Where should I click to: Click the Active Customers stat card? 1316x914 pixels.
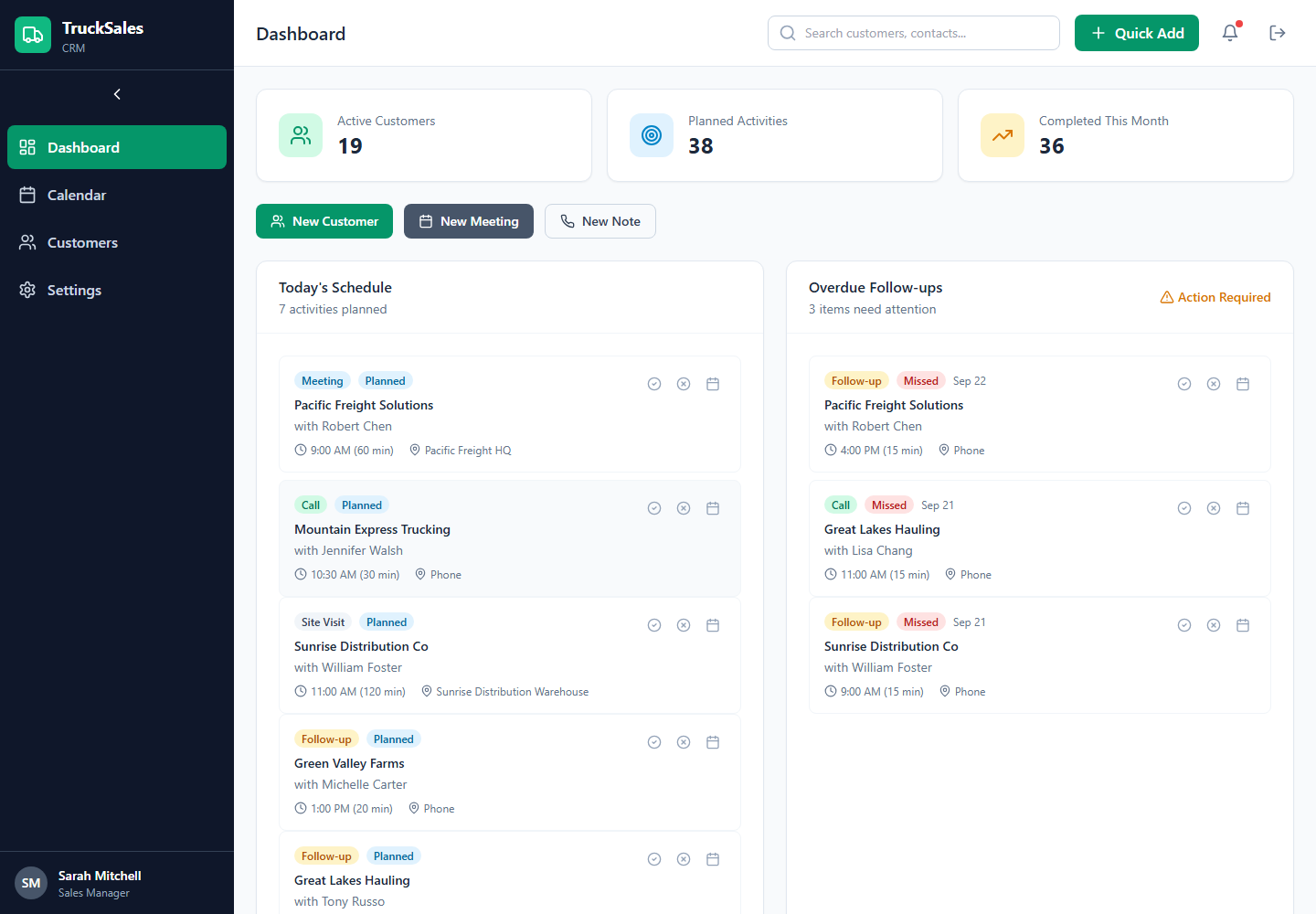coord(424,135)
